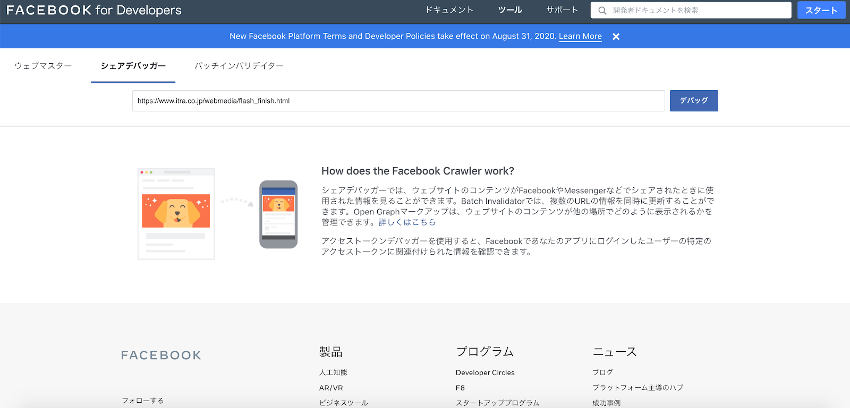Click the How does the Facebook Crawler work heading
The height and width of the screenshot is (408, 850).
(418, 171)
